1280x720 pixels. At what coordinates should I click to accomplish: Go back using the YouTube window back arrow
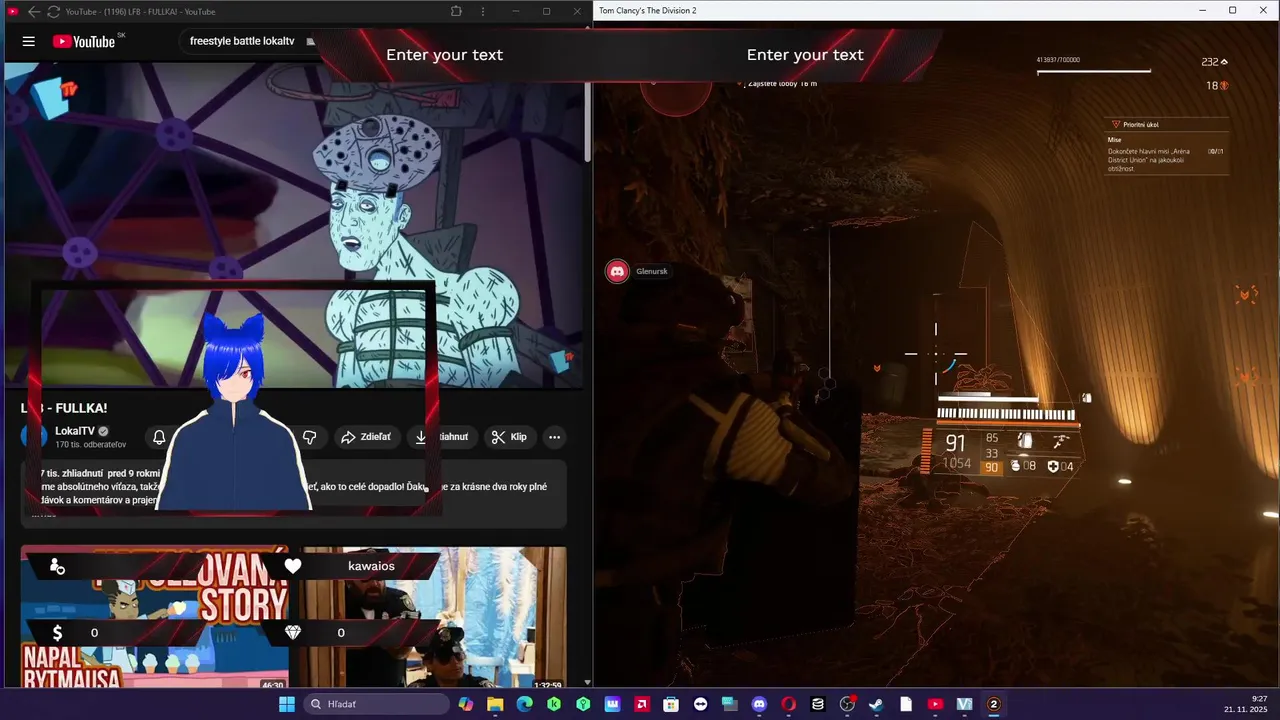[x=34, y=11]
